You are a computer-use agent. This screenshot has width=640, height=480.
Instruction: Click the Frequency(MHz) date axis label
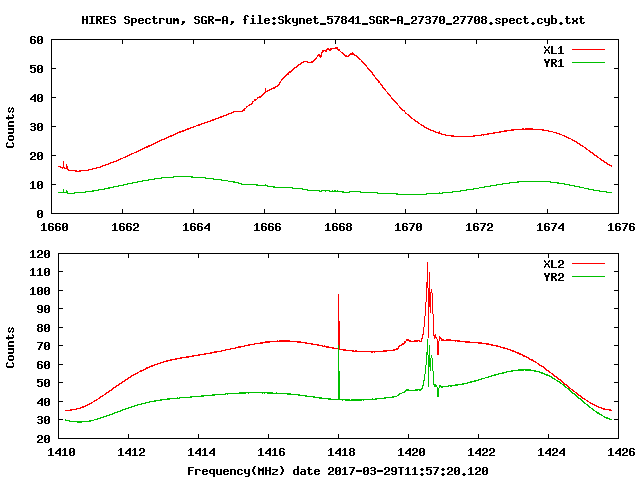pos(338,471)
